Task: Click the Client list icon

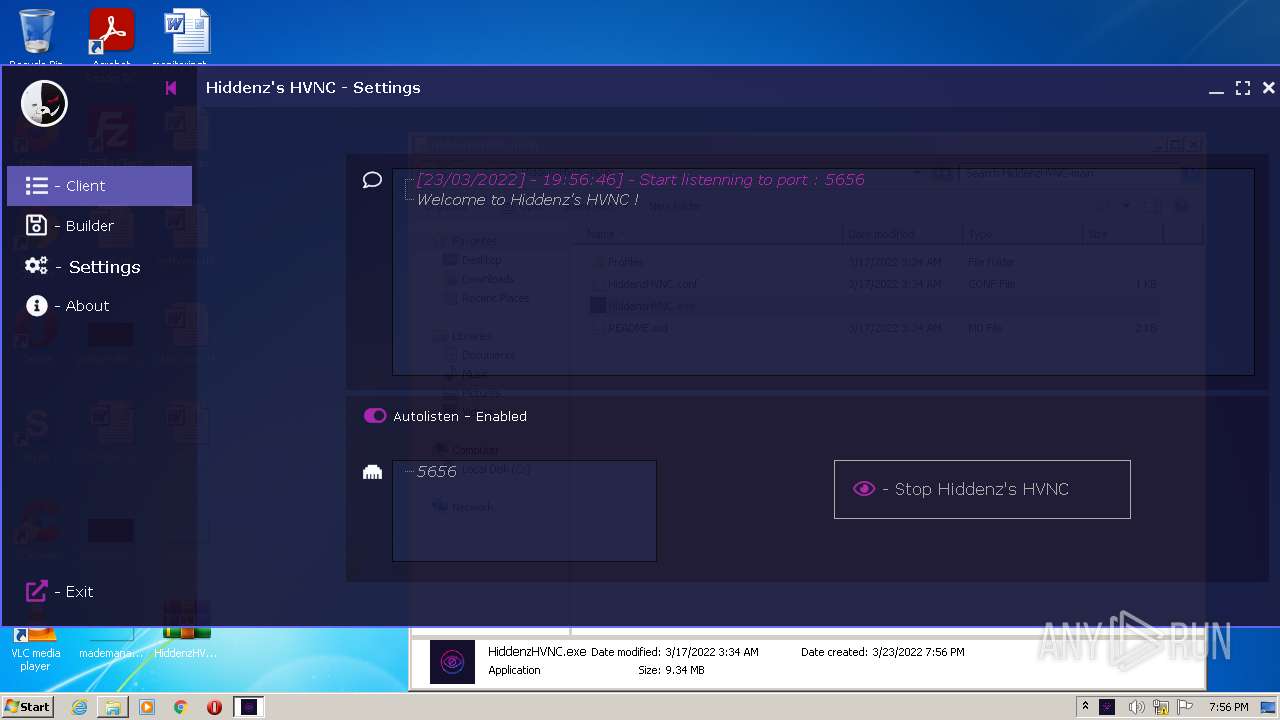Action: tap(37, 186)
